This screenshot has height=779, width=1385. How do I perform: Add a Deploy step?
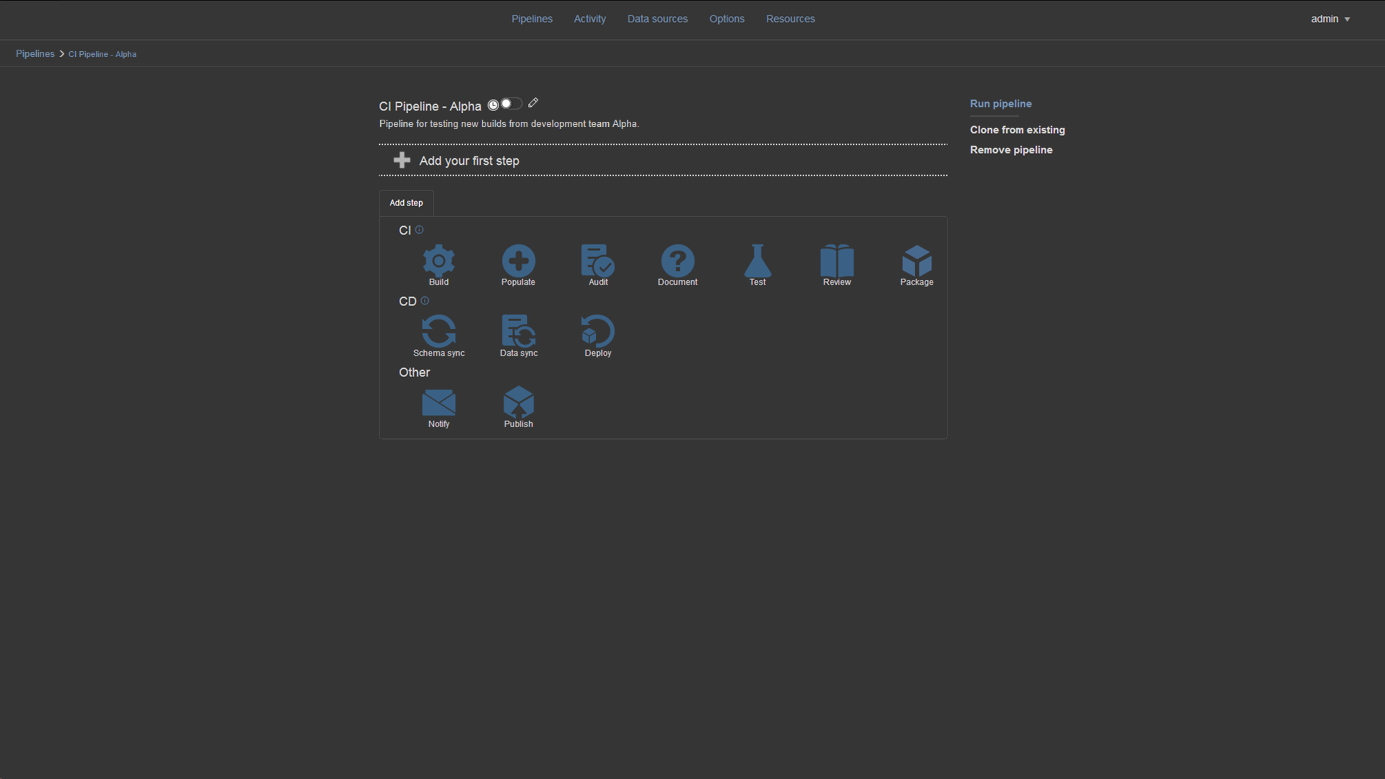(598, 336)
